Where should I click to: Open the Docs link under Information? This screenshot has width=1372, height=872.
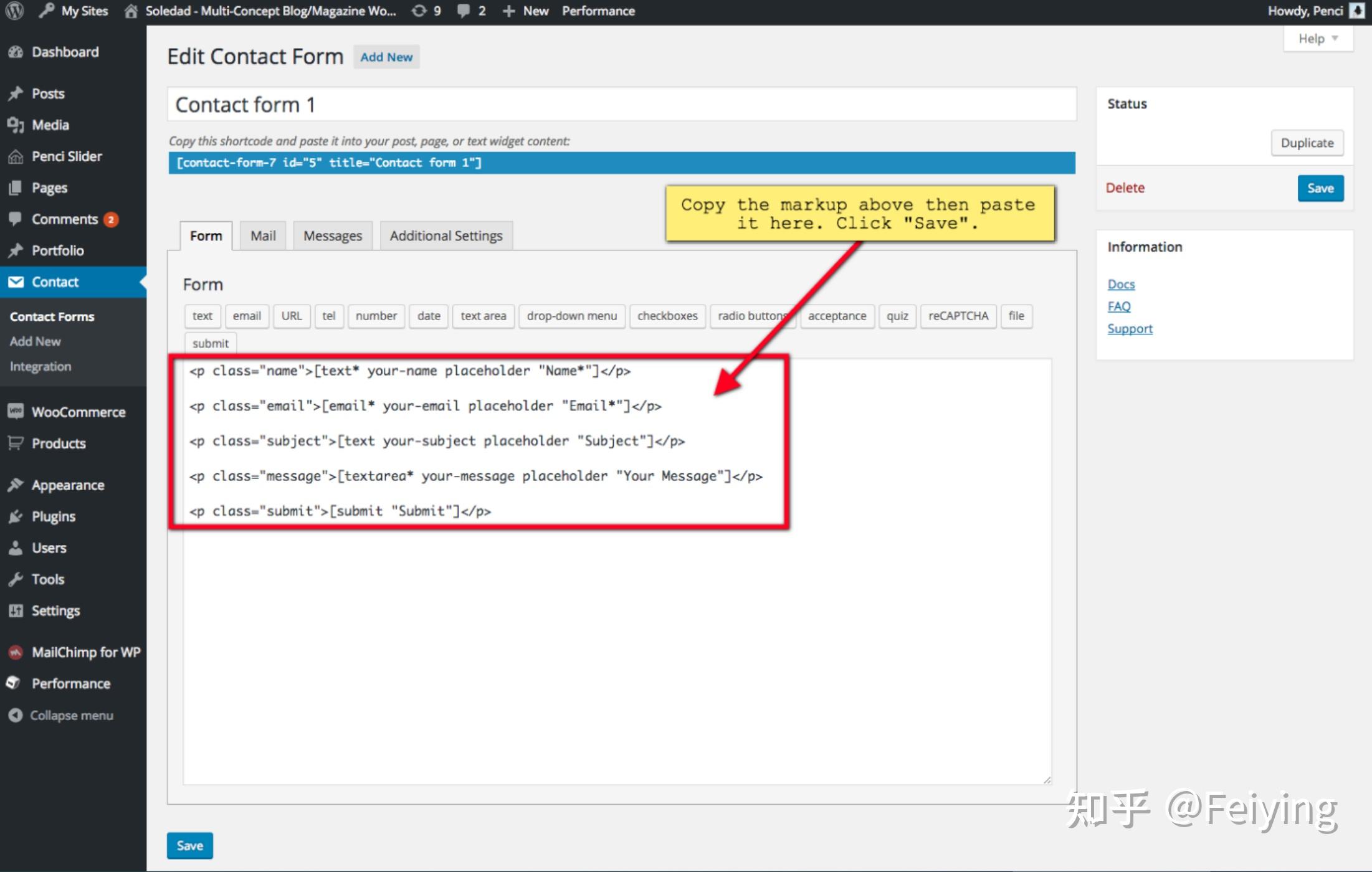click(x=1120, y=284)
